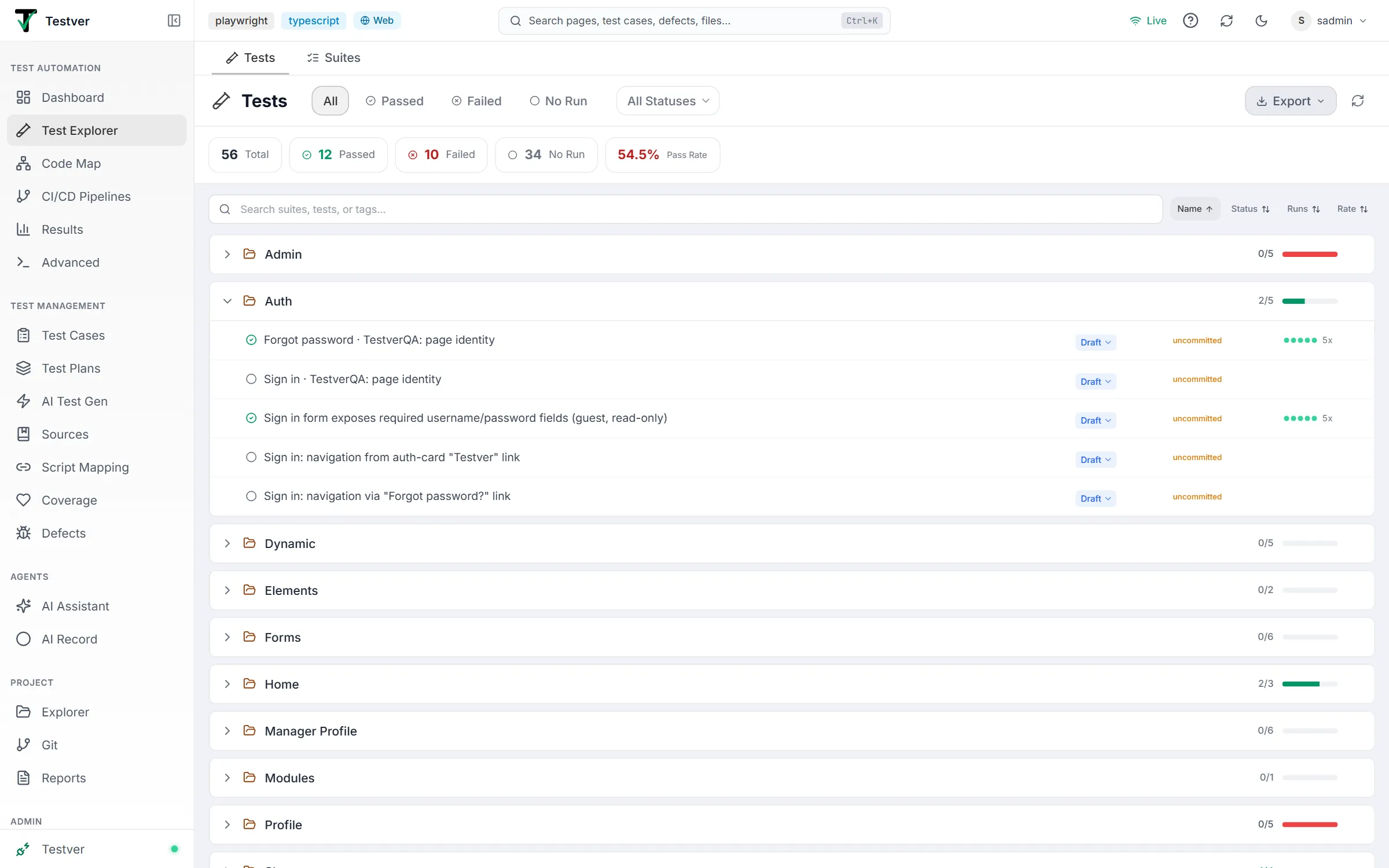The height and width of the screenshot is (868, 1389).
Task: Open Script Mapping page
Action: click(x=97, y=467)
